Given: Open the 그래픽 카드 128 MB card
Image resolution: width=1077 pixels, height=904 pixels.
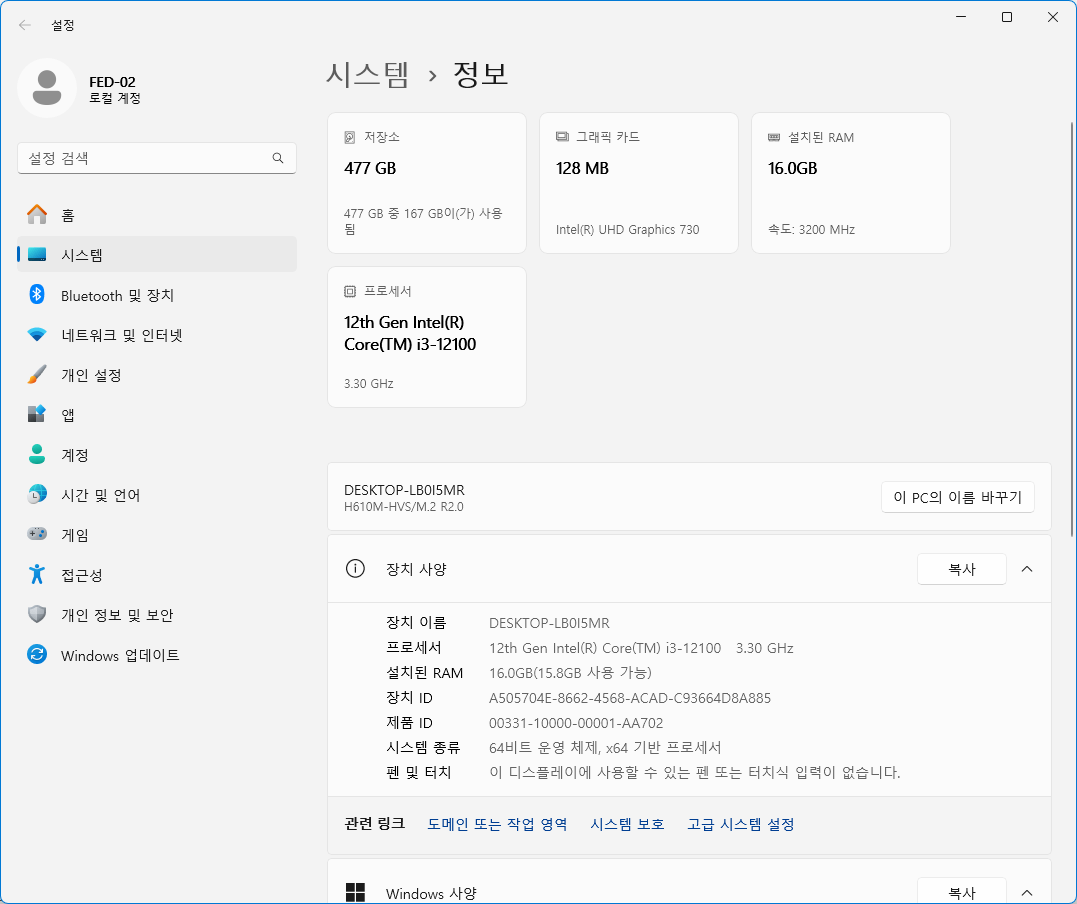Looking at the screenshot, I should point(639,183).
